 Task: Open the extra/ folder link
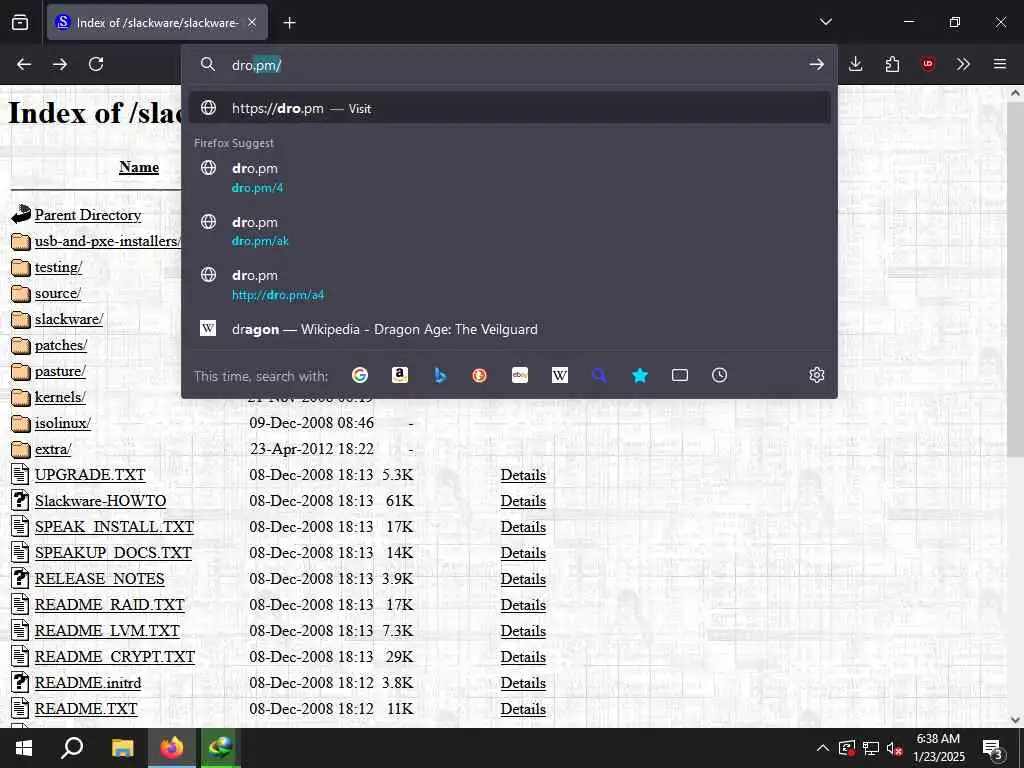pyautogui.click(x=53, y=449)
